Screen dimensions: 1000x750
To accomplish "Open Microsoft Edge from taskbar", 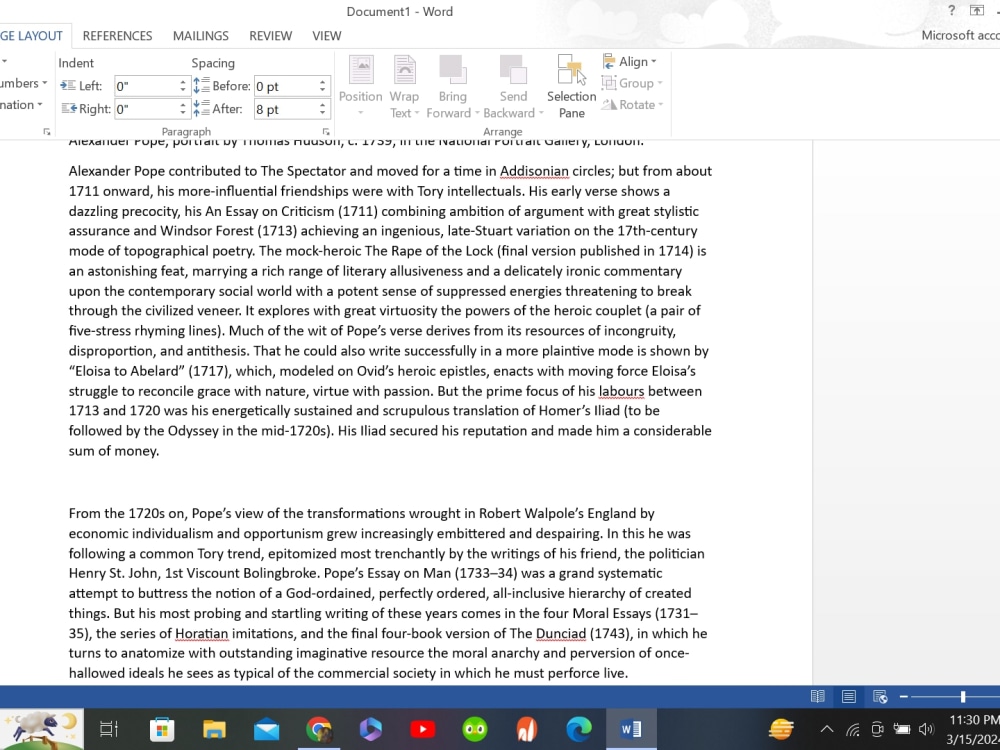I will pyautogui.click(x=579, y=728).
